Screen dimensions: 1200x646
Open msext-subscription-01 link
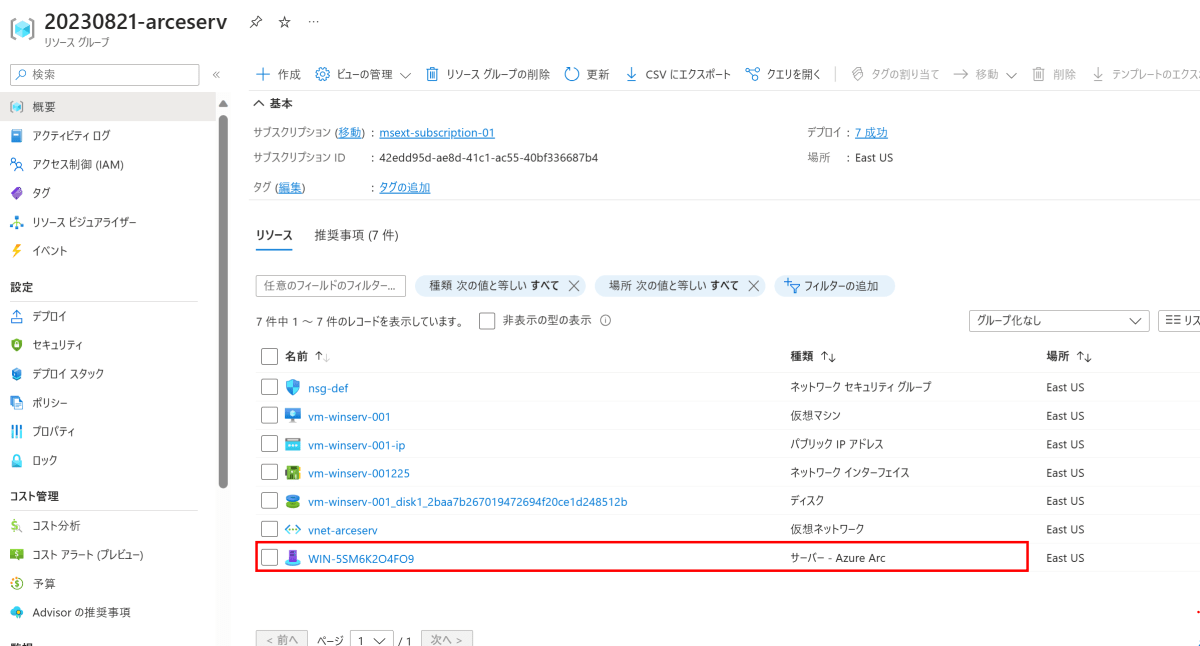437,133
